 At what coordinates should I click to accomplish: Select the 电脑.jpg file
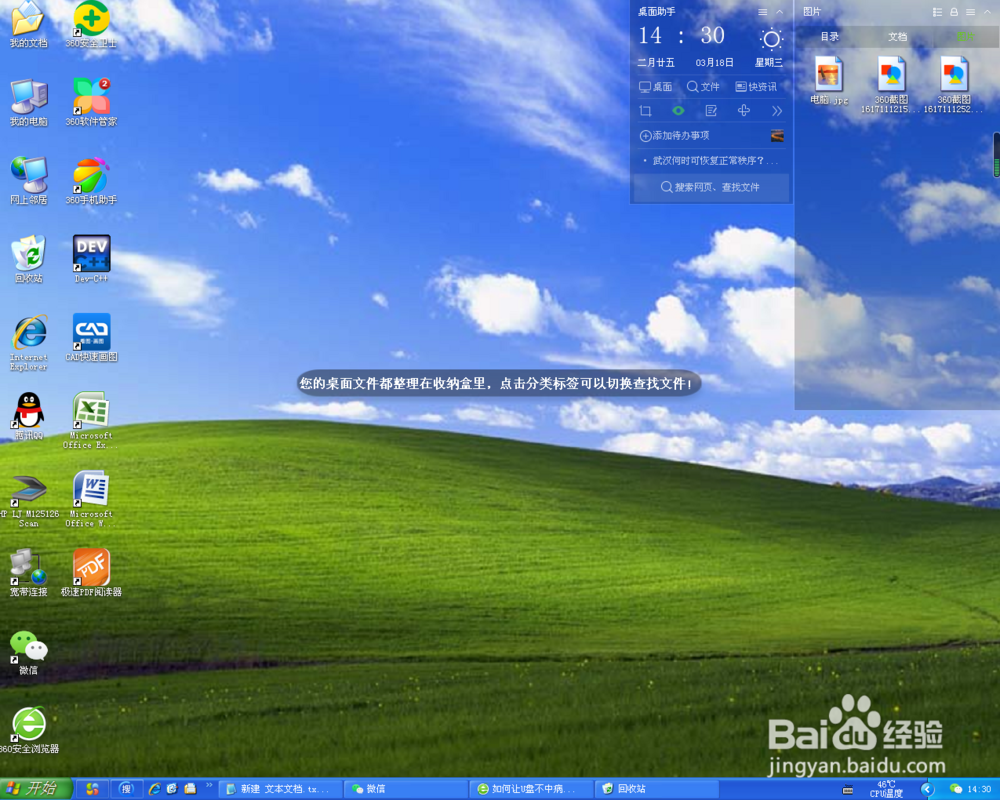829,80
